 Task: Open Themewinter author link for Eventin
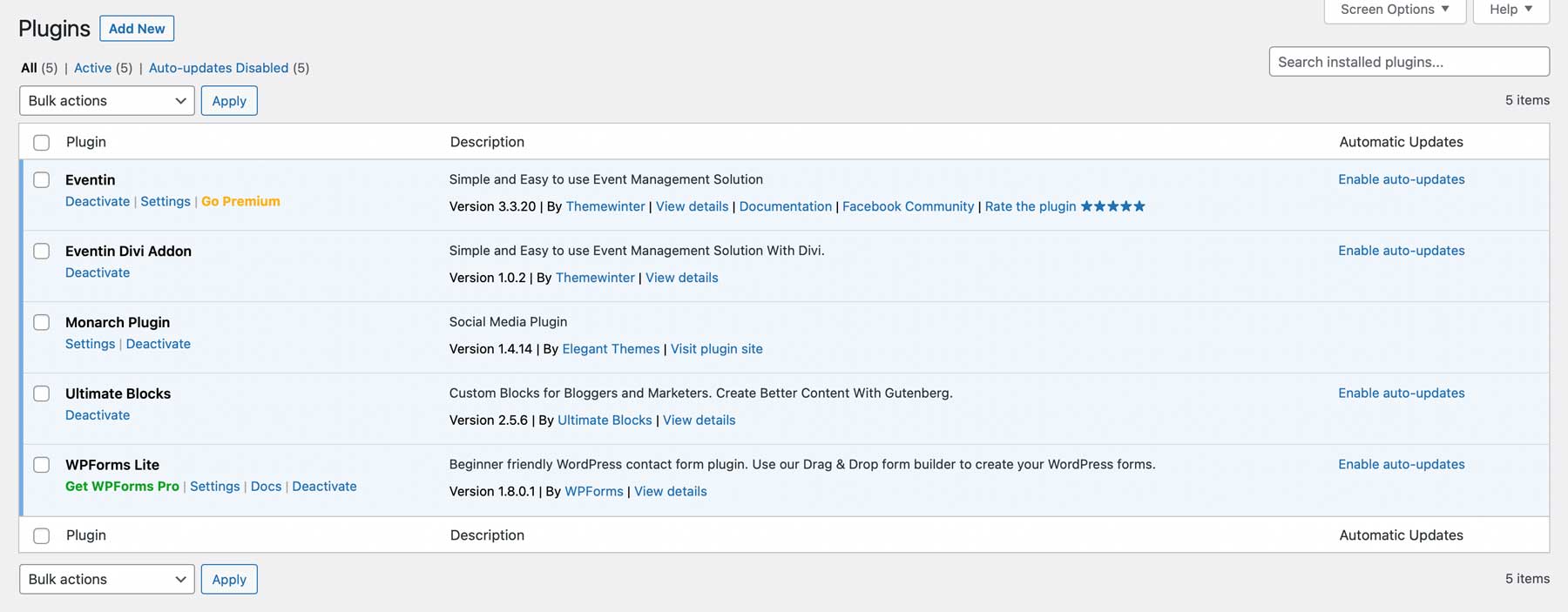[605, 206]
